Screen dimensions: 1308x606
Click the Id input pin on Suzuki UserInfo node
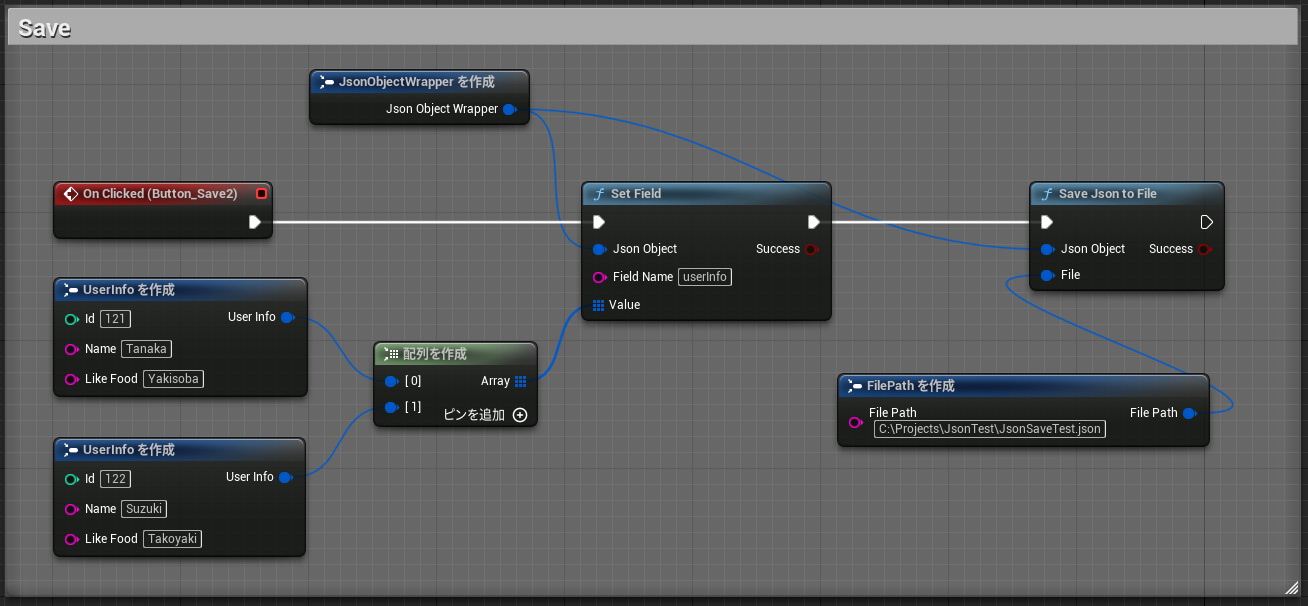click(70, 479)
